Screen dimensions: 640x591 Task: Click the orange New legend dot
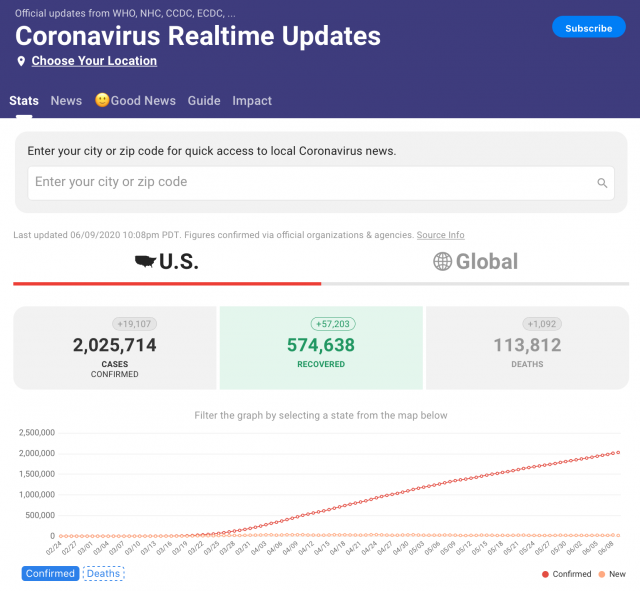point(602,574)
